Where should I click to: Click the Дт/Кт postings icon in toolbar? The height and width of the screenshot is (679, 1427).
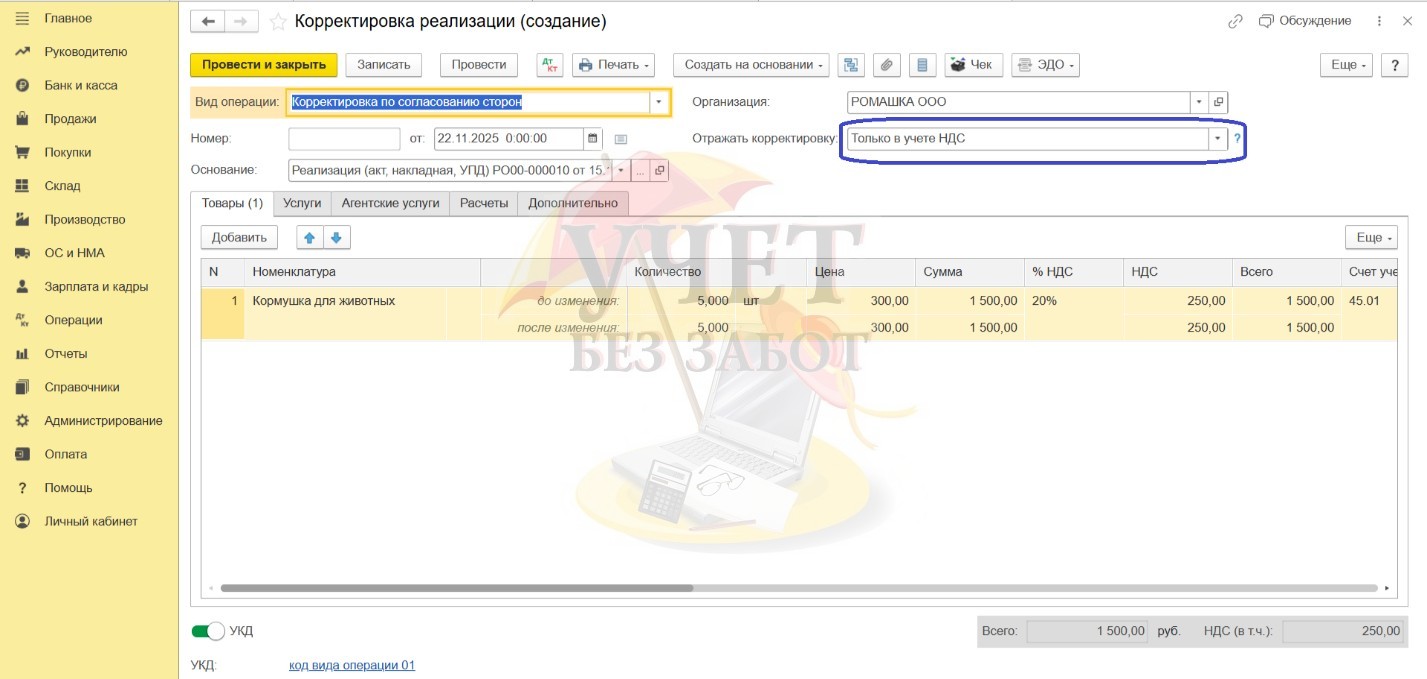coord(550,65)
